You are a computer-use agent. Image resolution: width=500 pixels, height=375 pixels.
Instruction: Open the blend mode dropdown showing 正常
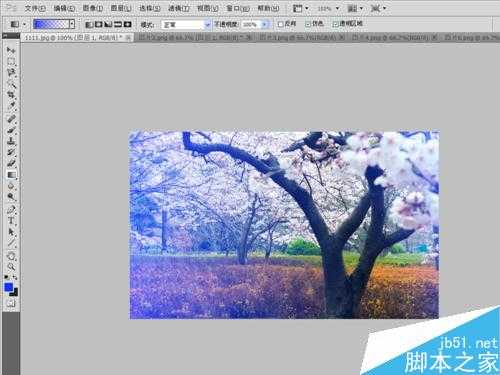click(x=186, y=24)
